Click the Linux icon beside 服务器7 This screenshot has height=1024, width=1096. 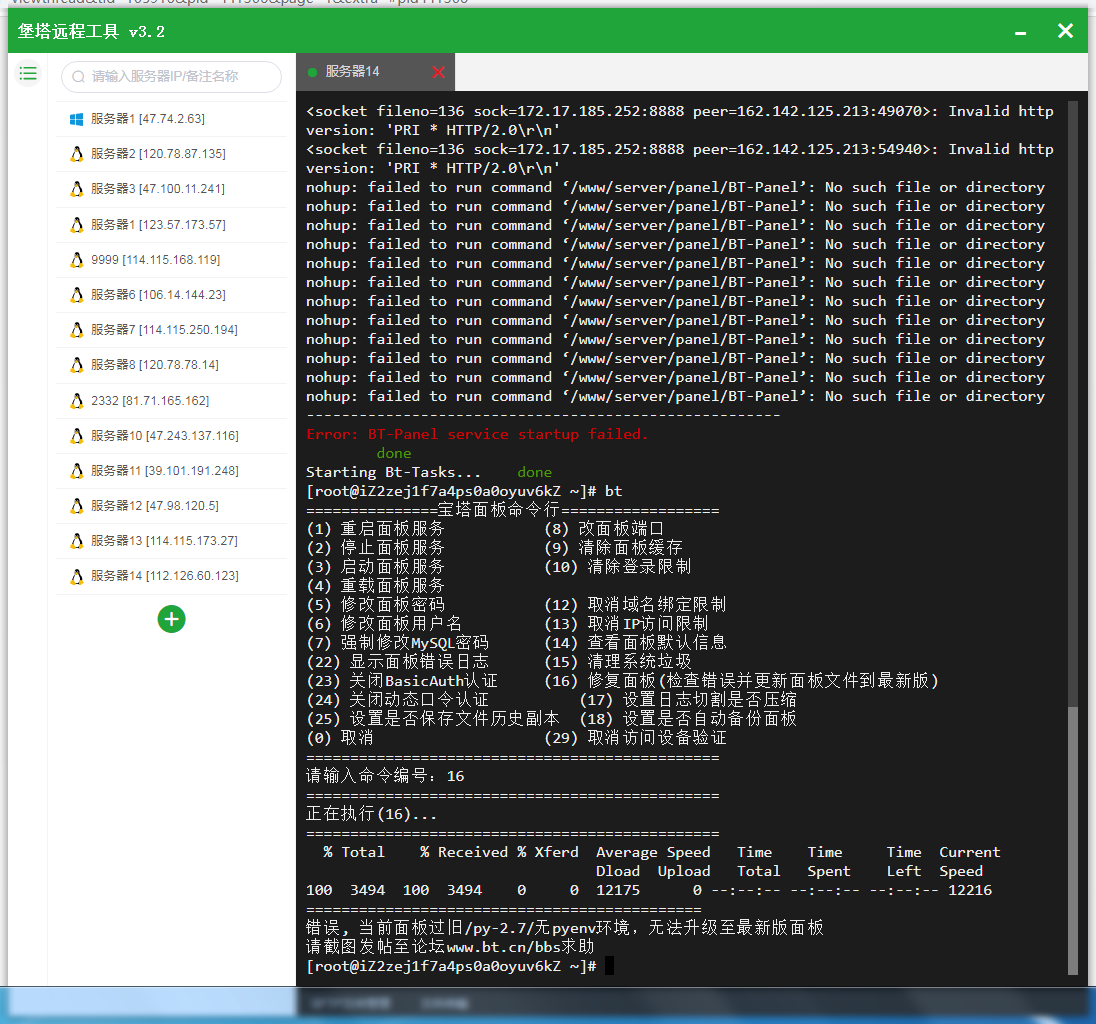[76, 330]
